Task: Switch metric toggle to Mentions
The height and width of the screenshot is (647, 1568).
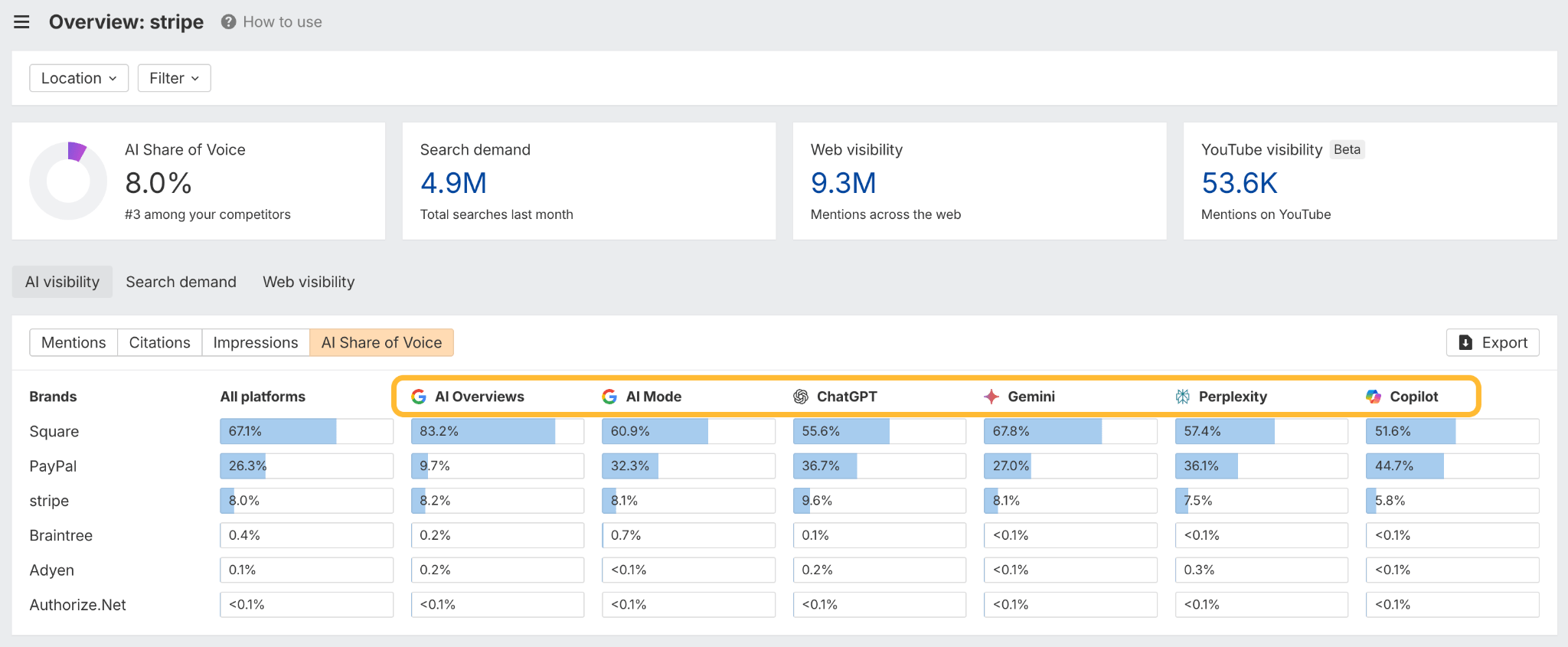Action: pos(73,342)
